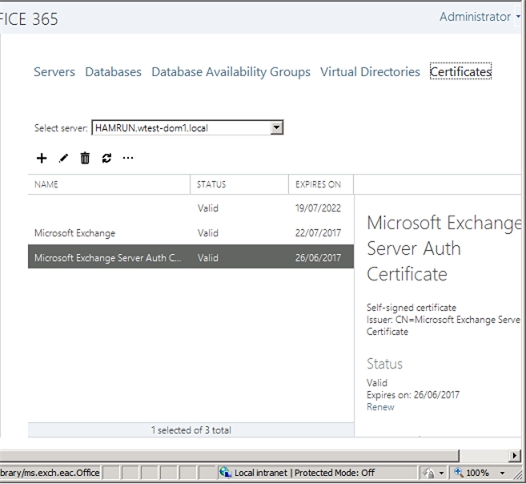Select the unnamed certificate expiring 19/07/2022
This screenshot has height=484, width=526.
[191, 208]
